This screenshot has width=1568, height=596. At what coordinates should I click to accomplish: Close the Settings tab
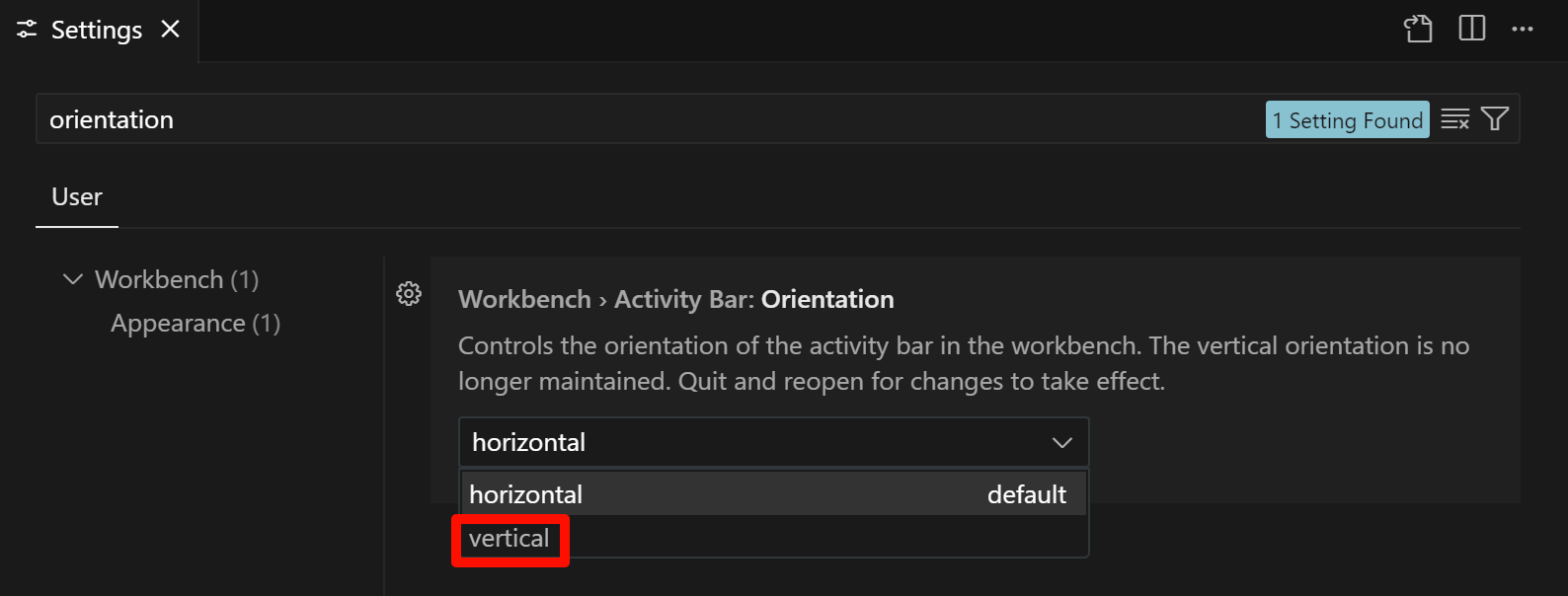point(171,30)
